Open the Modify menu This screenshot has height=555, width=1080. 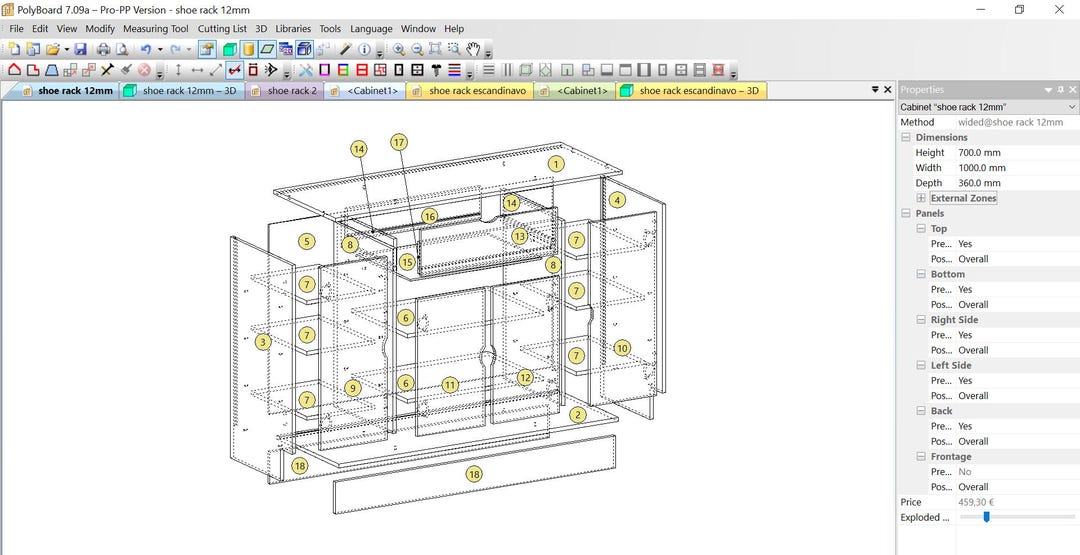pyautogui.click(x=100, y=29)
